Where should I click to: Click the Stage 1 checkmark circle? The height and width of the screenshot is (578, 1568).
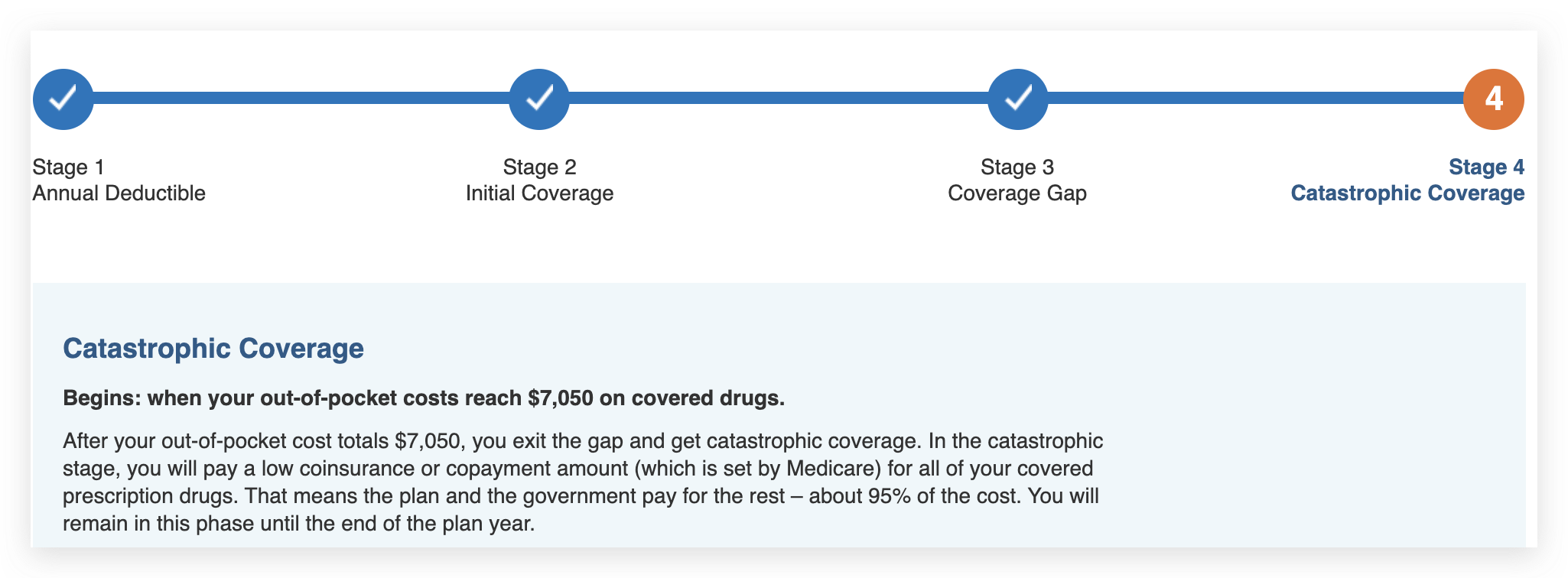pyautogui.click(x=63, y=99)
